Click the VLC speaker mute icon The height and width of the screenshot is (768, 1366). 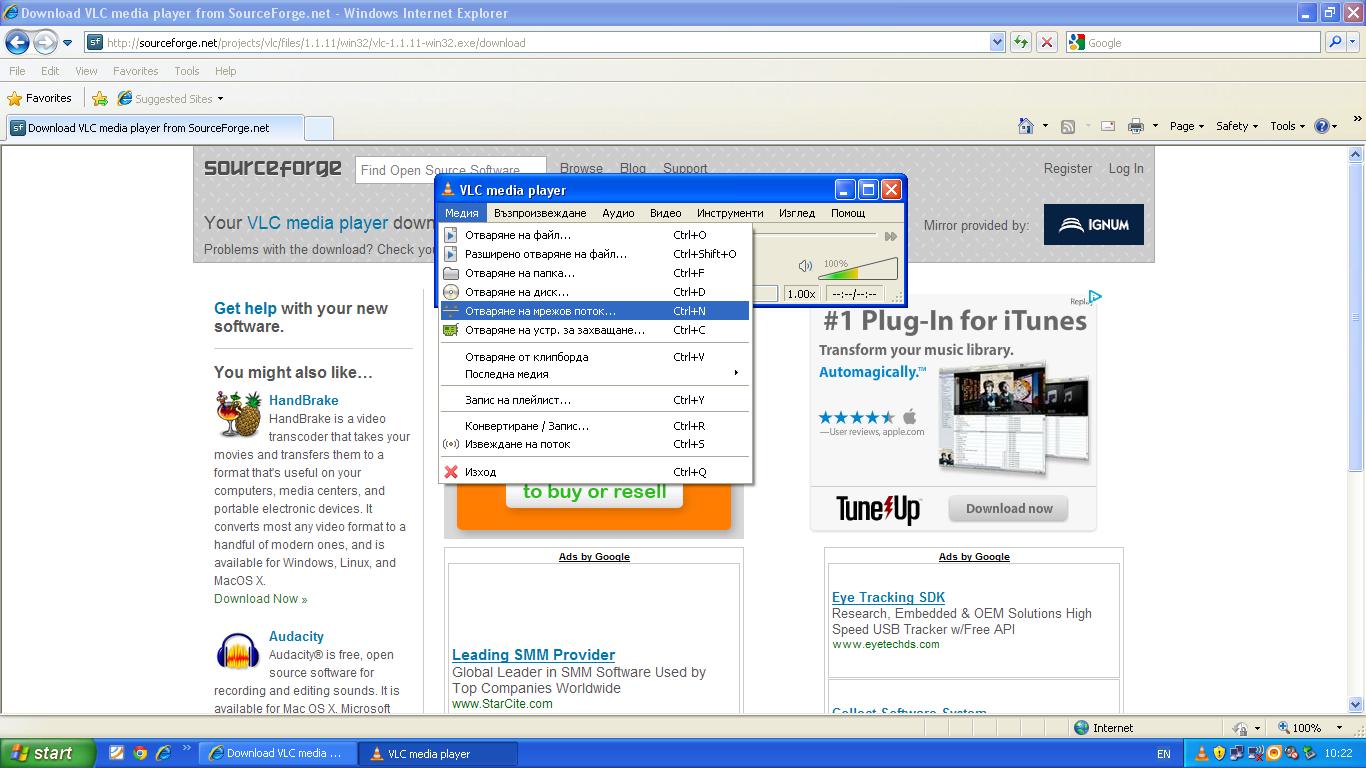(x=805, y=266)
